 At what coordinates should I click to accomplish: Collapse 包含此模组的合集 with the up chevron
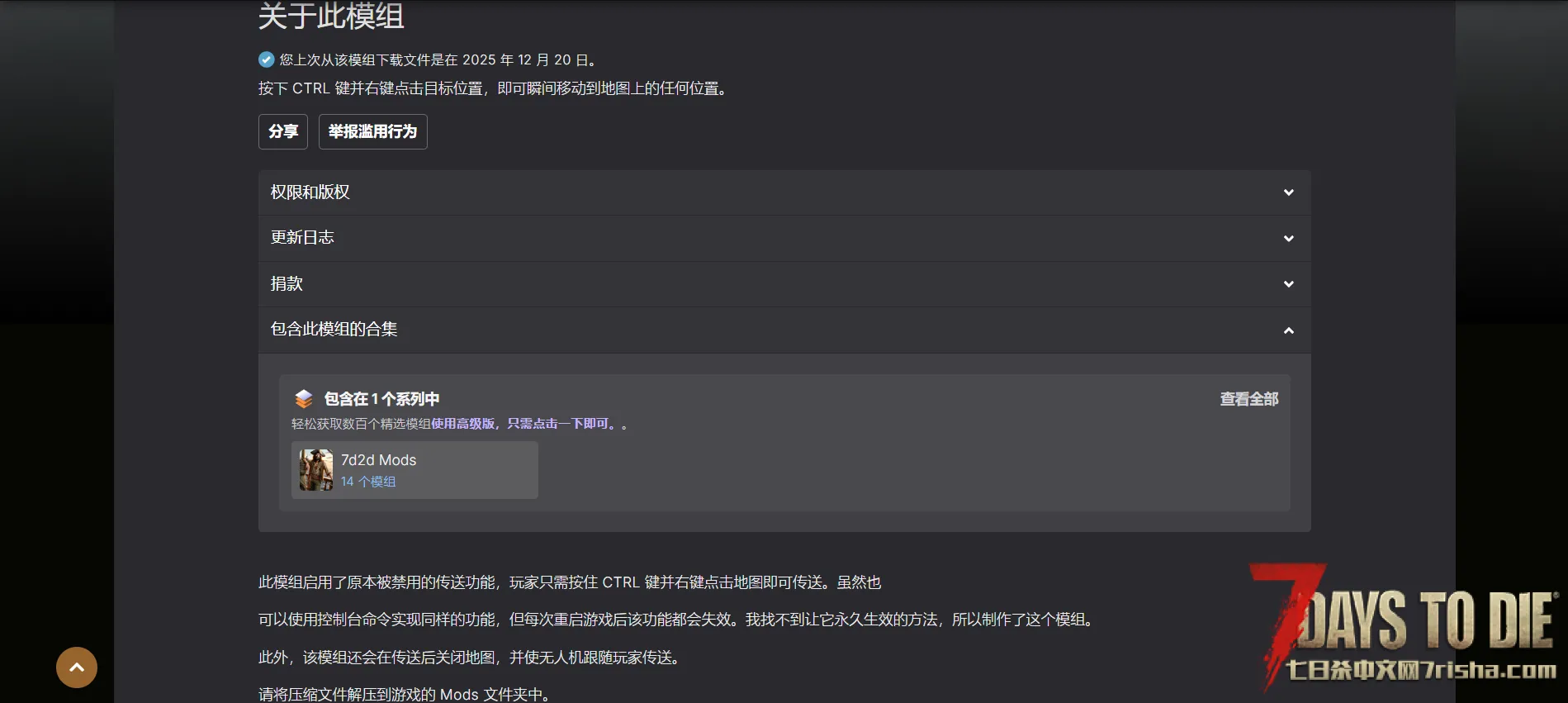pos(1288,330)
